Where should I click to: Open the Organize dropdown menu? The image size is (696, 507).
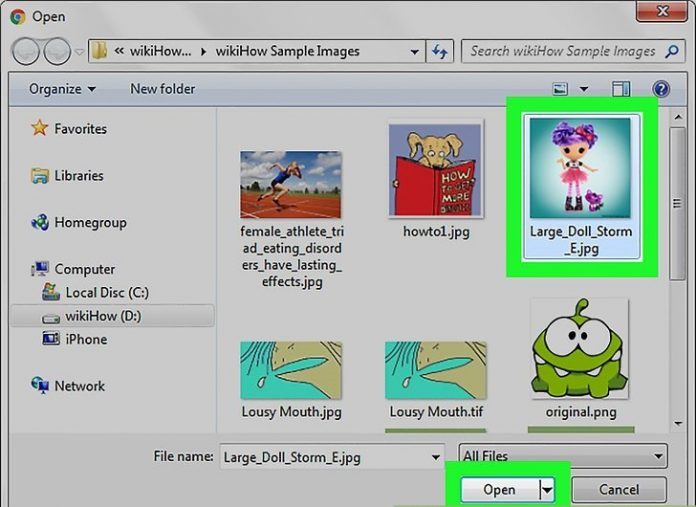pyautogui.click(x=62, y=89)
